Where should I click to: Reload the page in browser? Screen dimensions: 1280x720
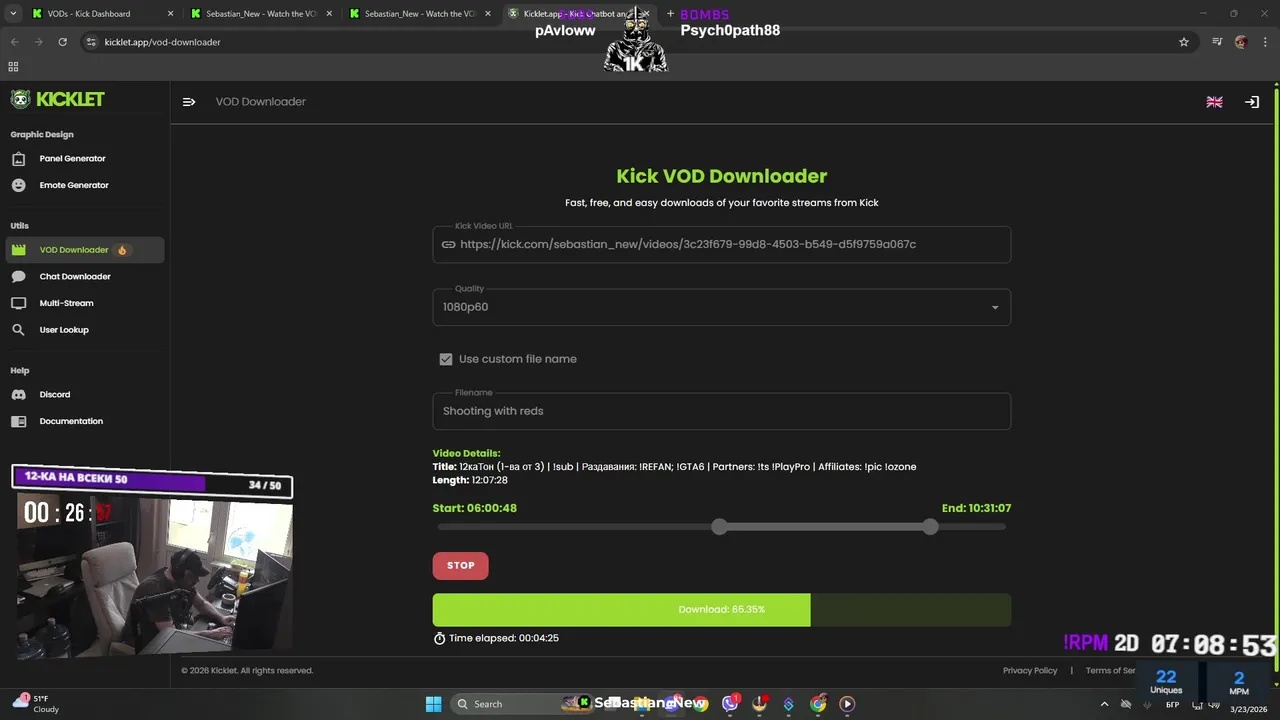click(62, 42)
